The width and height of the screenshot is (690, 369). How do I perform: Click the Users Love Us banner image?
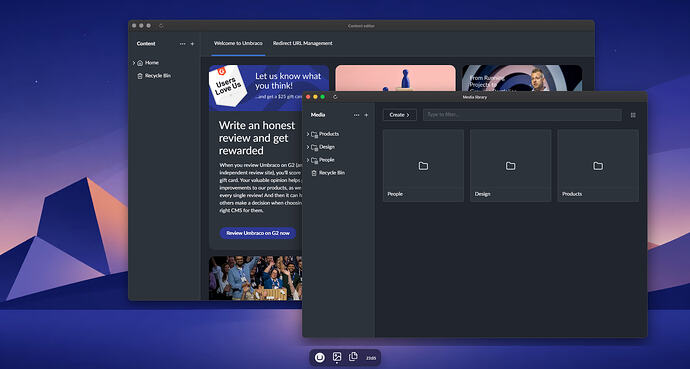[269, 88]
